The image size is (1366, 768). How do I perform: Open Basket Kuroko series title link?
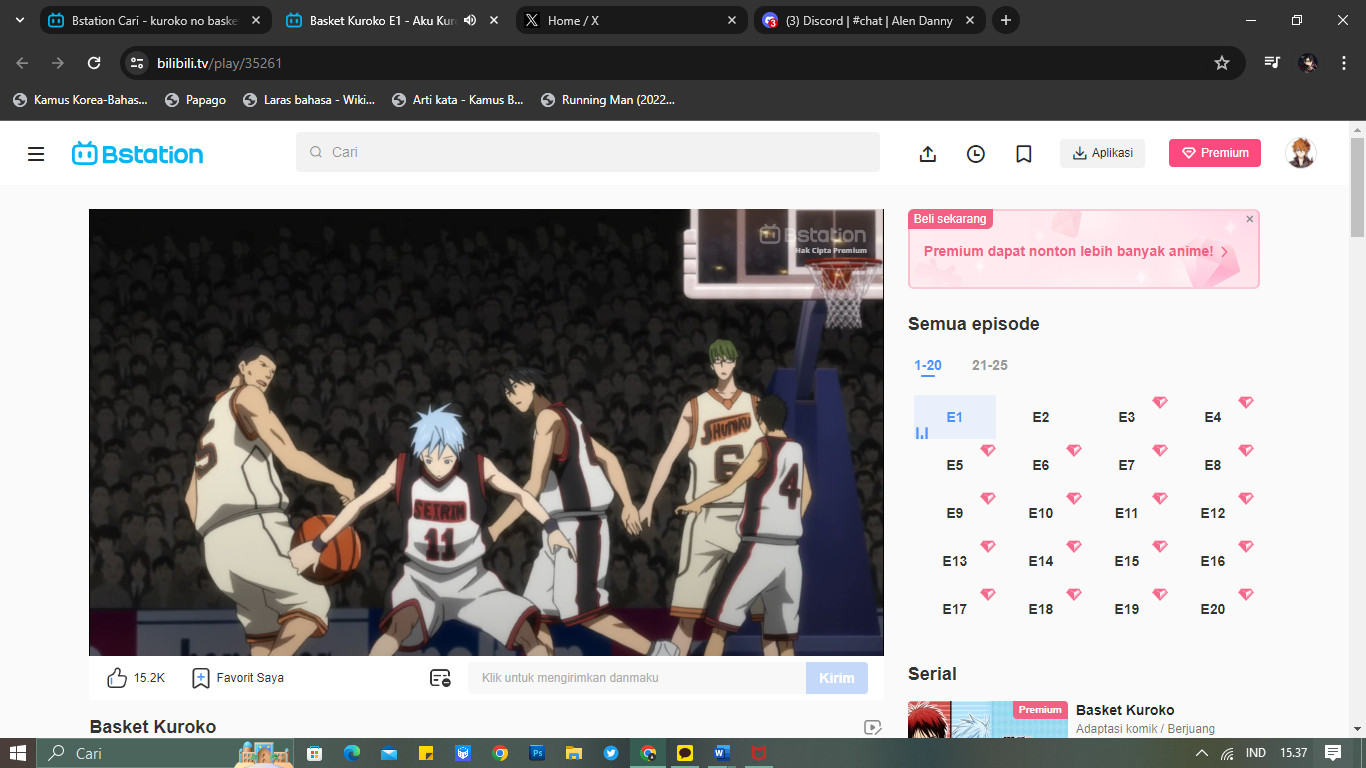(1125, 710)
